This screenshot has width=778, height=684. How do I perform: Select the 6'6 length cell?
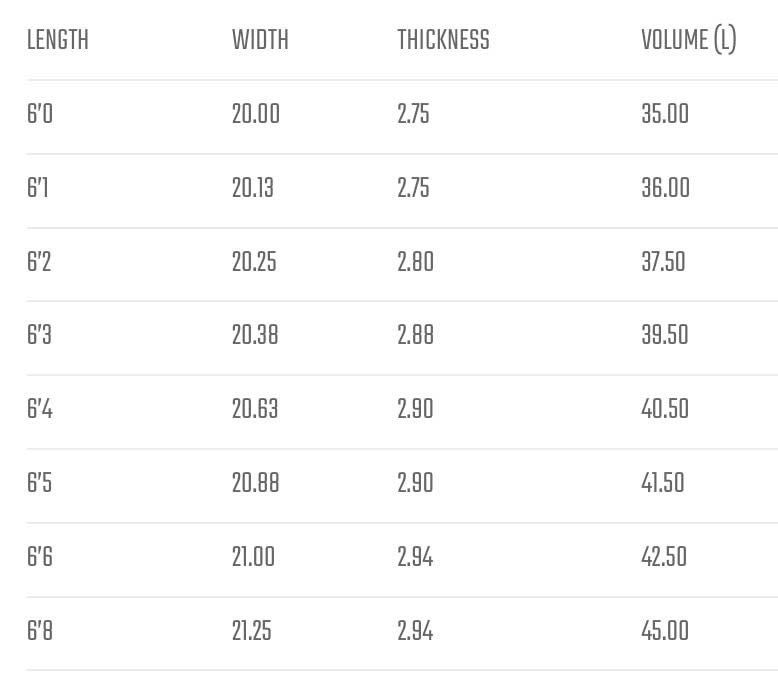(x=40, y=557)
